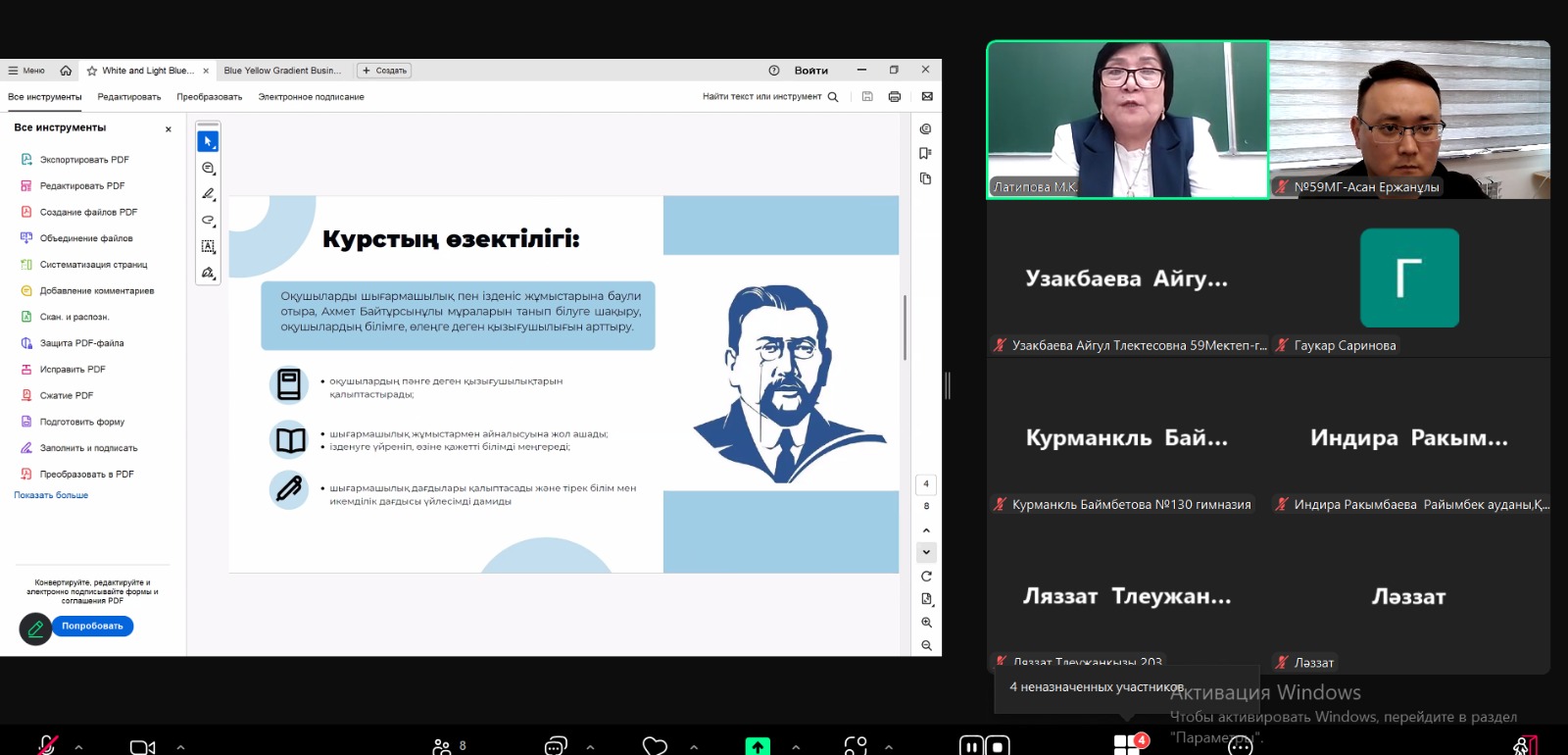Expand audio options arrow beside microphone
1568x755 pixels.
point(79,746)
